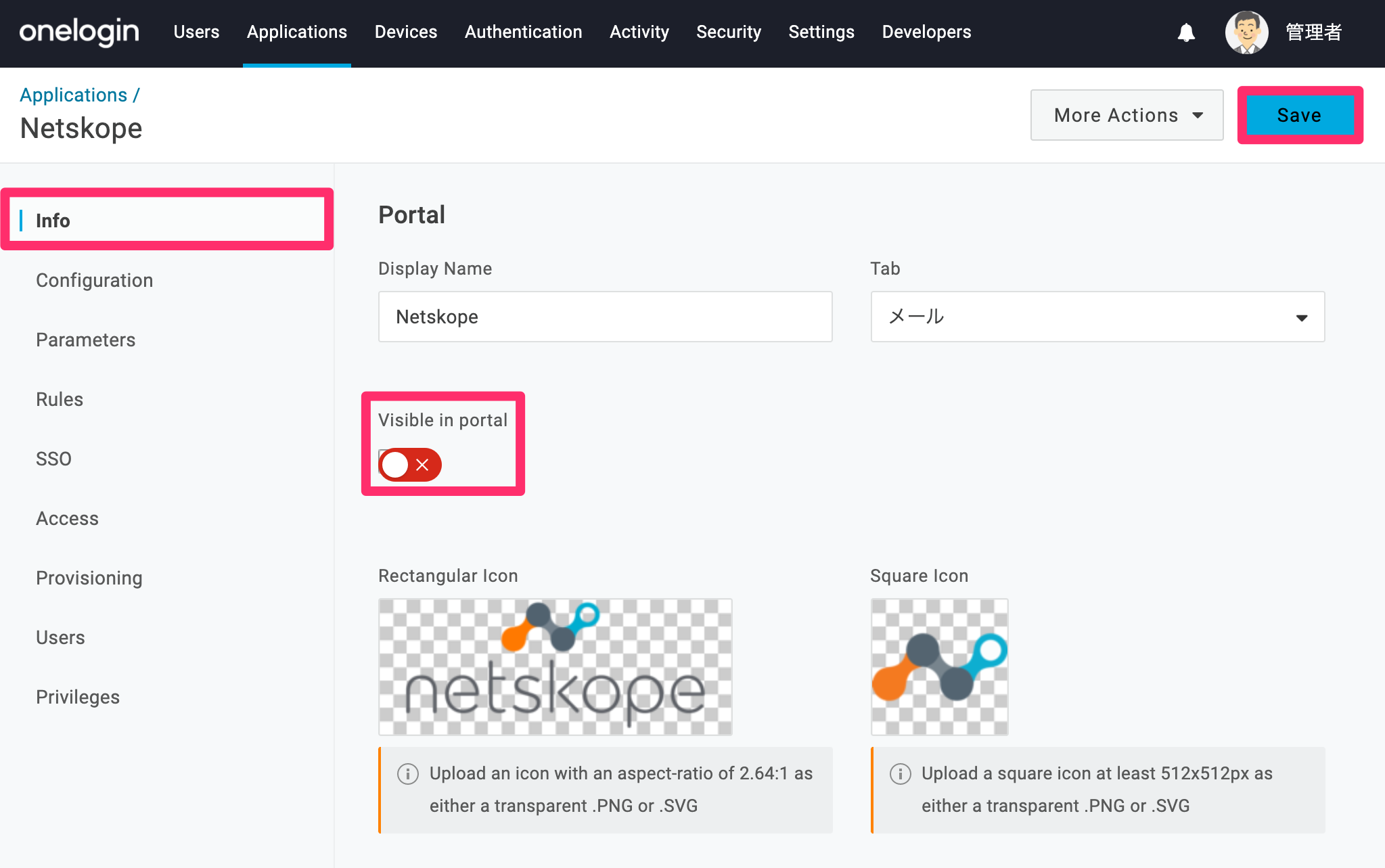Click the admin user avatar

tap(1246, 32)
